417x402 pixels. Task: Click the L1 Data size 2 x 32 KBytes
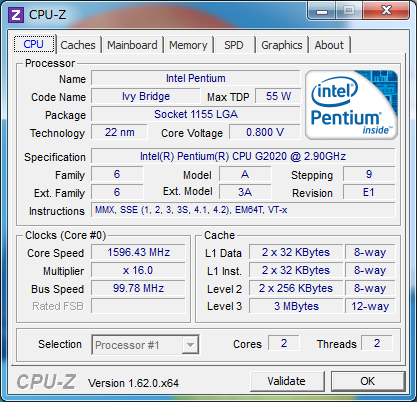point(296,252)
